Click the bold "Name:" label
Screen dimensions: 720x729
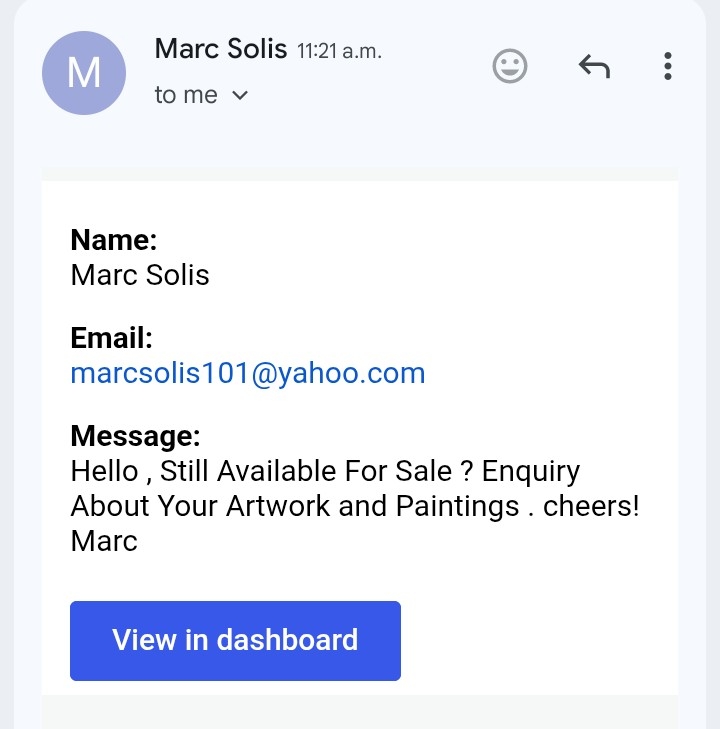point(114,240)
